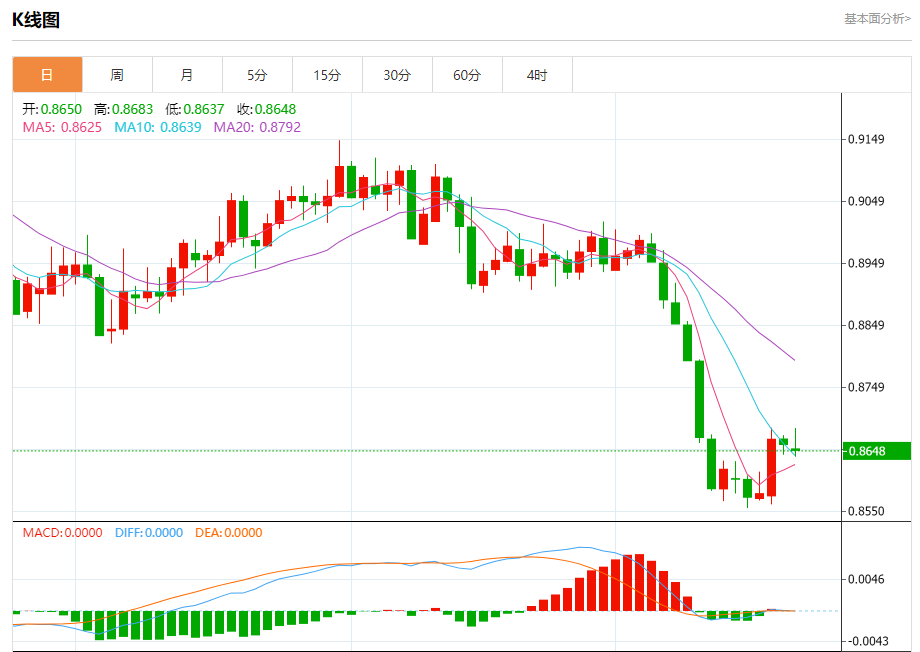The height and width of the screenshot is (652, 920).
Task: Click the 0.9049 price axis label
Action: [867, 201]
